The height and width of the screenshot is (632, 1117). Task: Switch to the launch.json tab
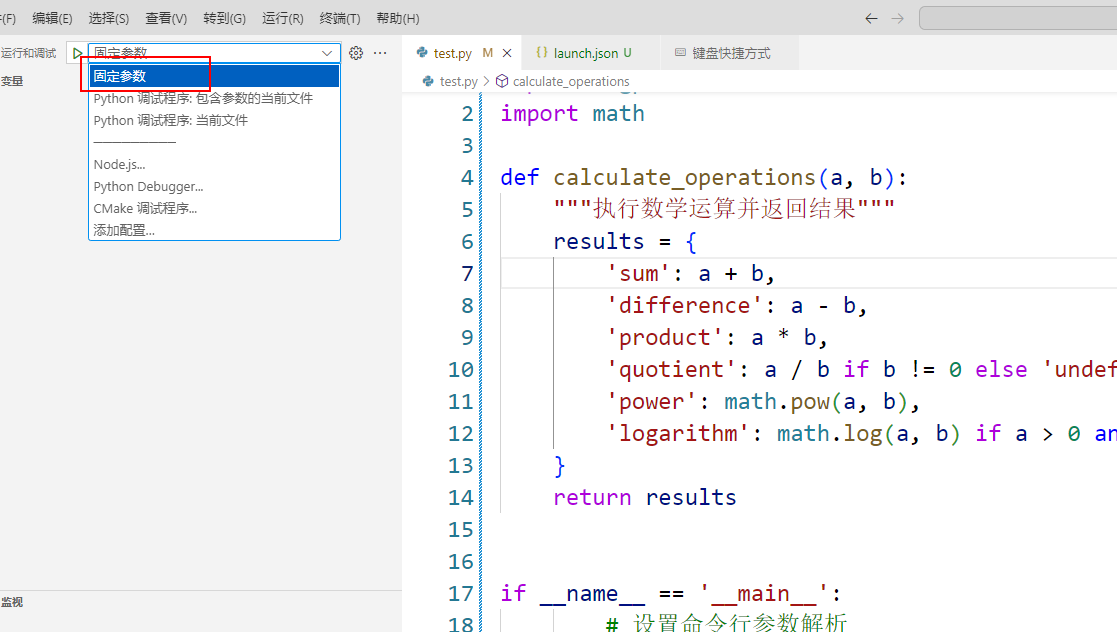591,53
